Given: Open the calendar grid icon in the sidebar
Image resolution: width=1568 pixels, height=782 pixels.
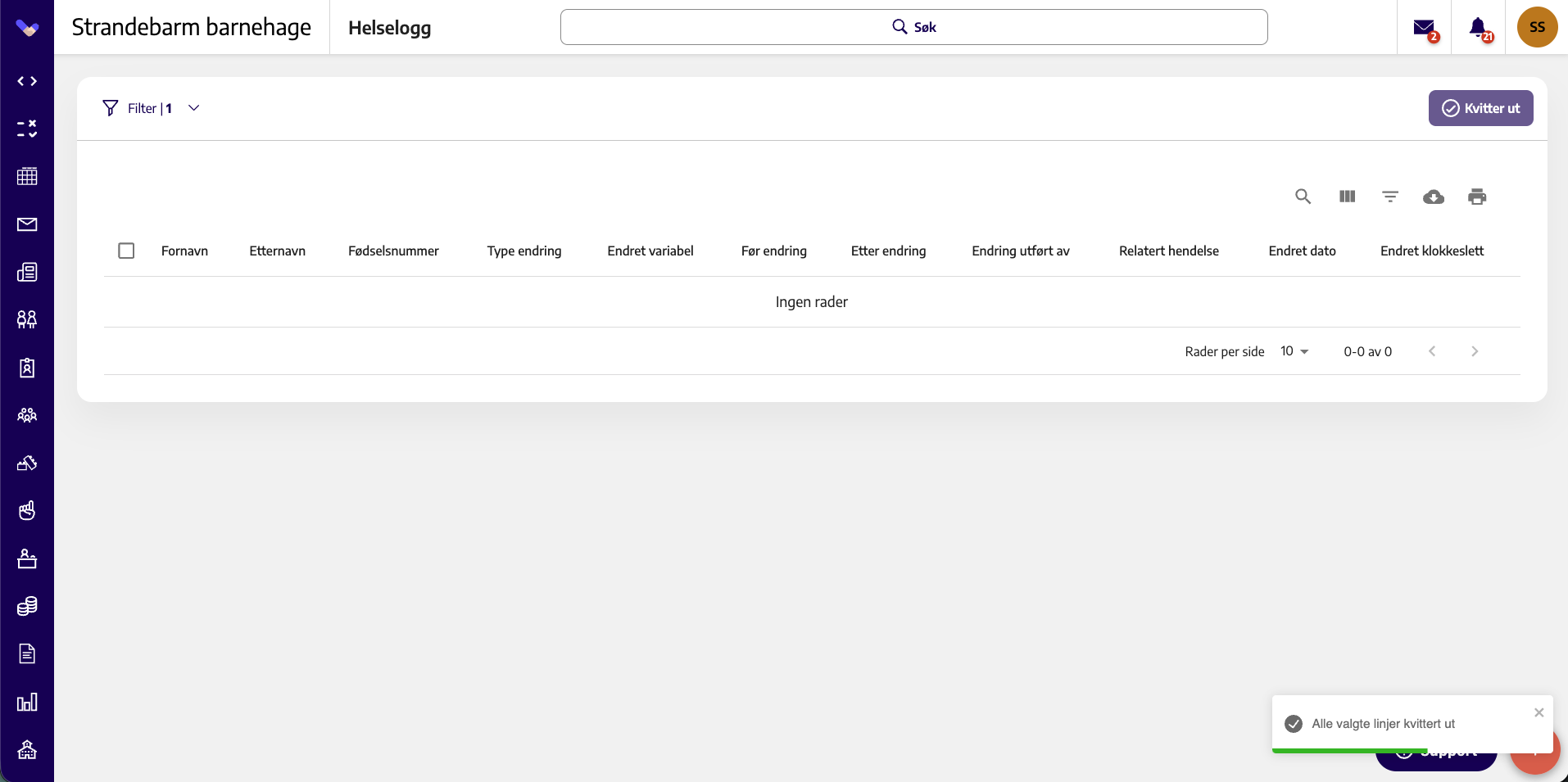Looking at the screenshot, I should tap(27, 176).
